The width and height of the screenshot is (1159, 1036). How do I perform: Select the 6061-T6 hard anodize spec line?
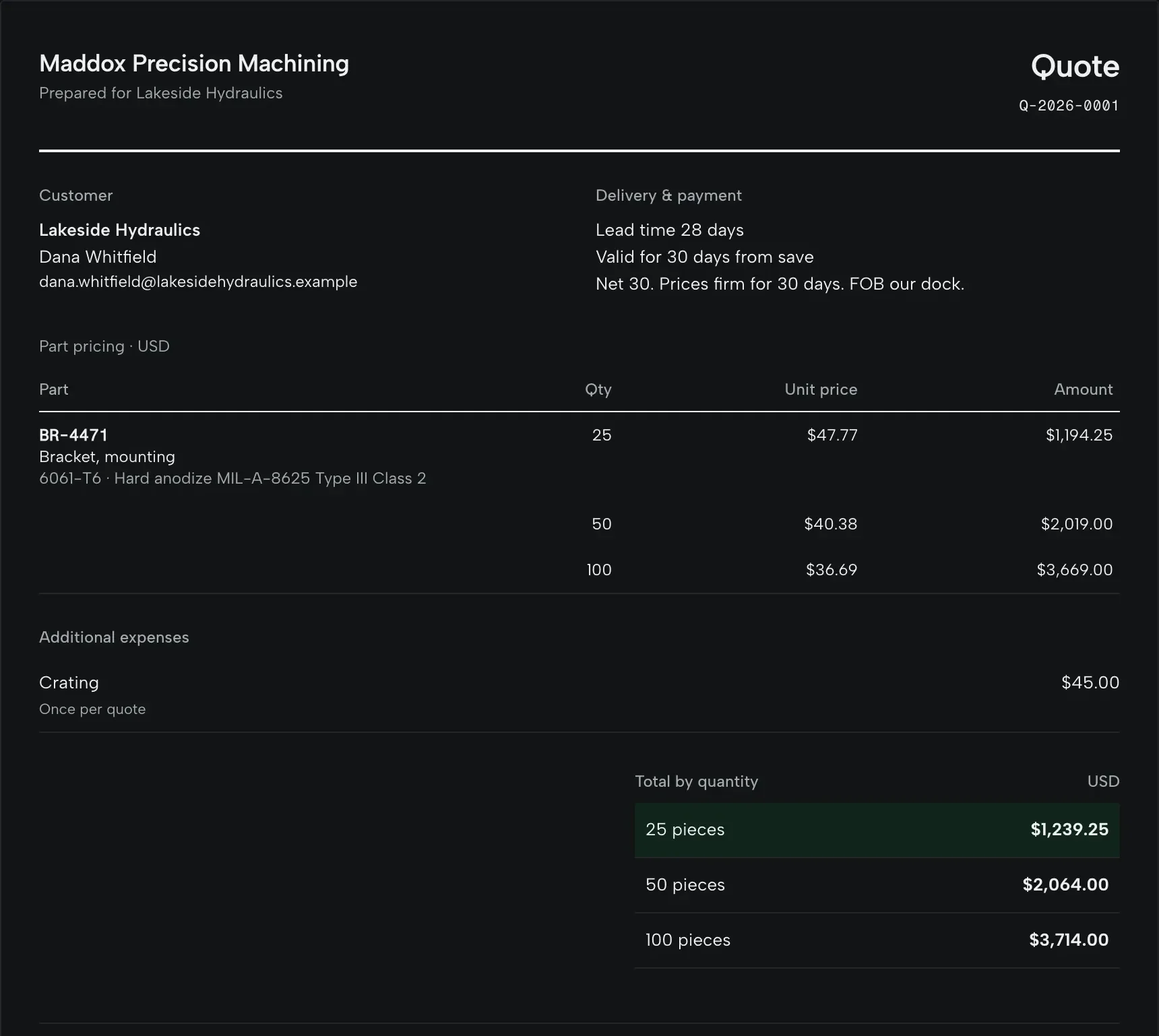coord(232,478)
